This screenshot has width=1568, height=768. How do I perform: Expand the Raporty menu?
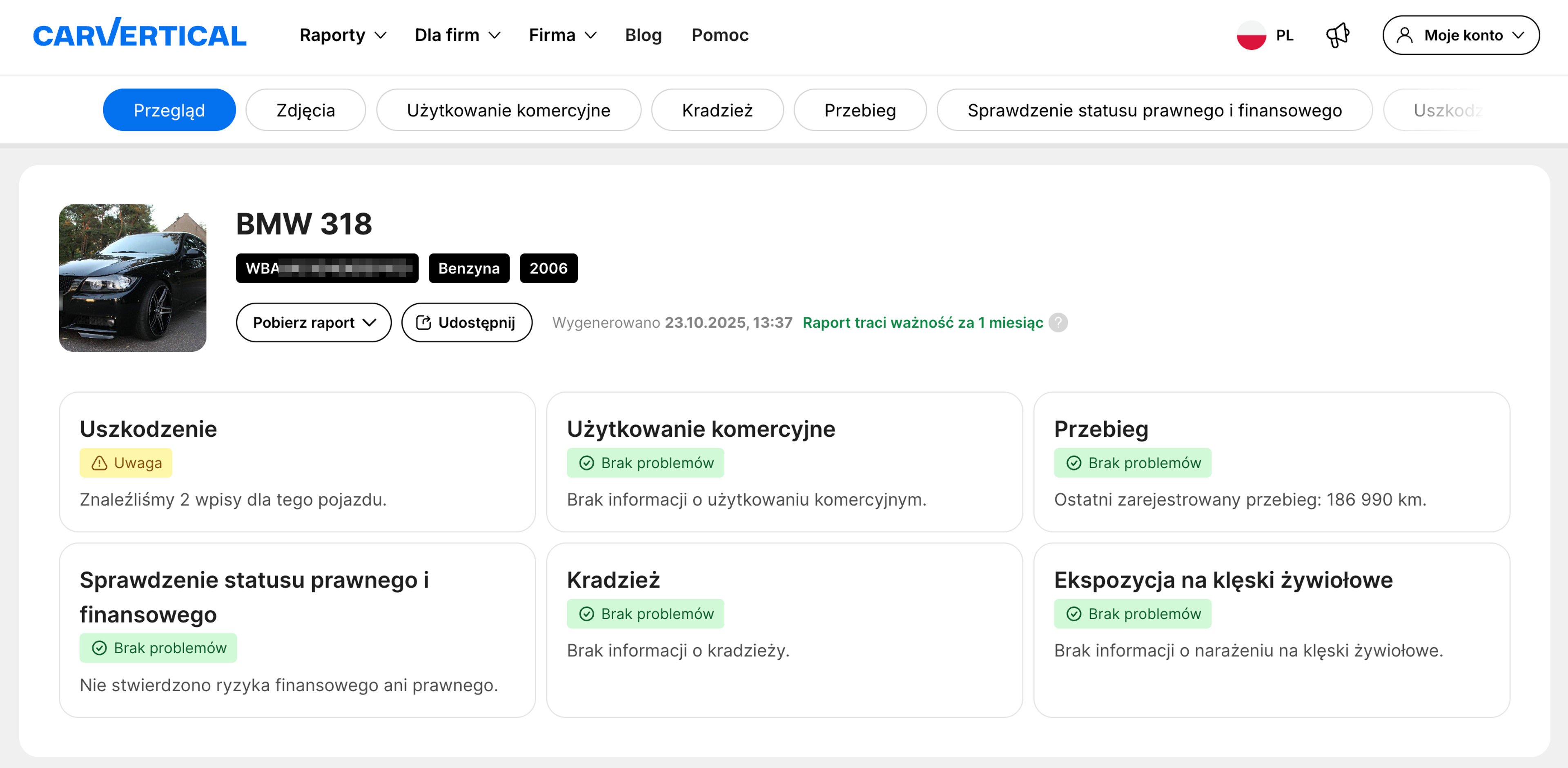tap(343, 35)
